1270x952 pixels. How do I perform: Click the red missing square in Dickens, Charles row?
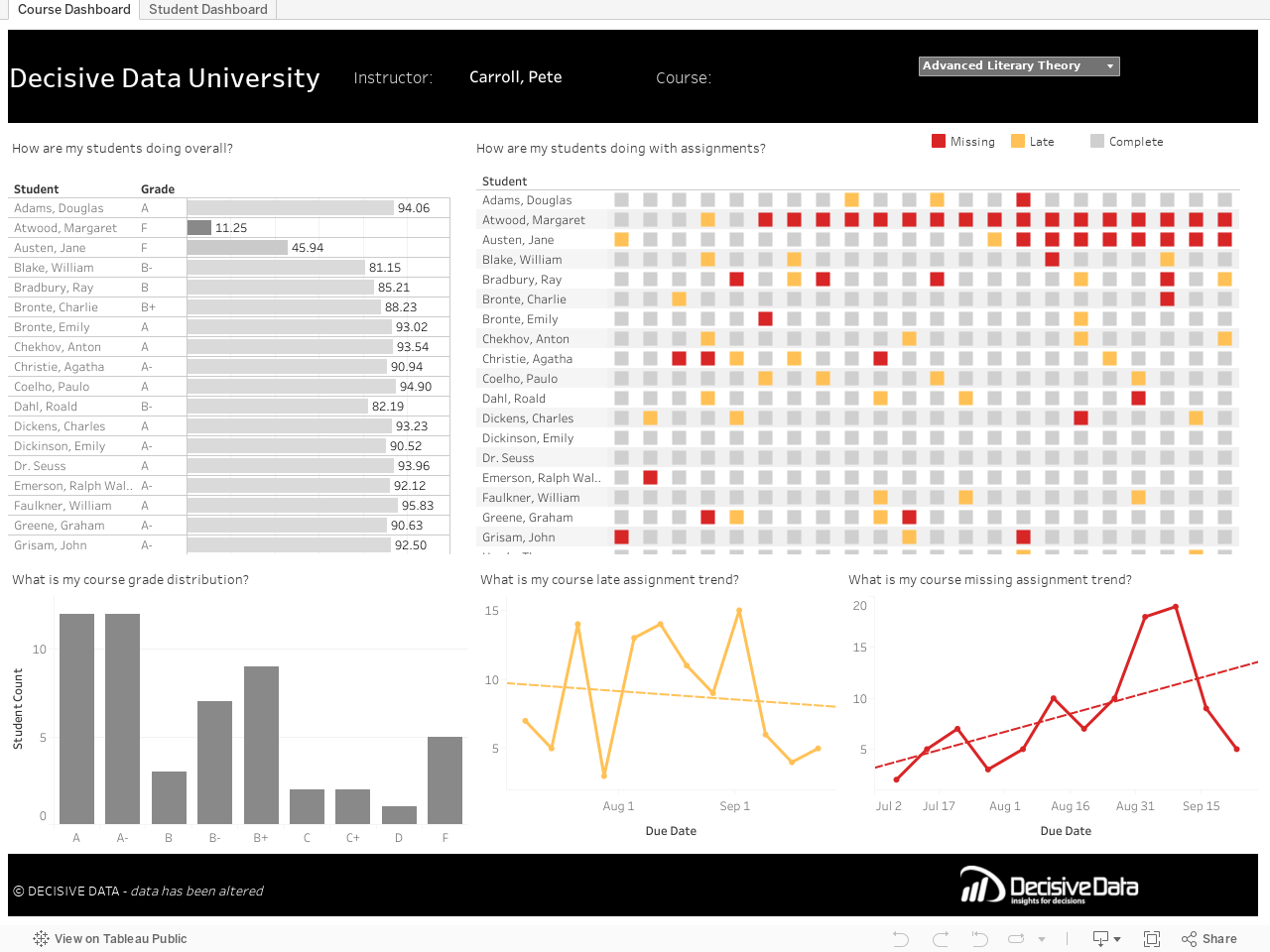(1080, 417)
